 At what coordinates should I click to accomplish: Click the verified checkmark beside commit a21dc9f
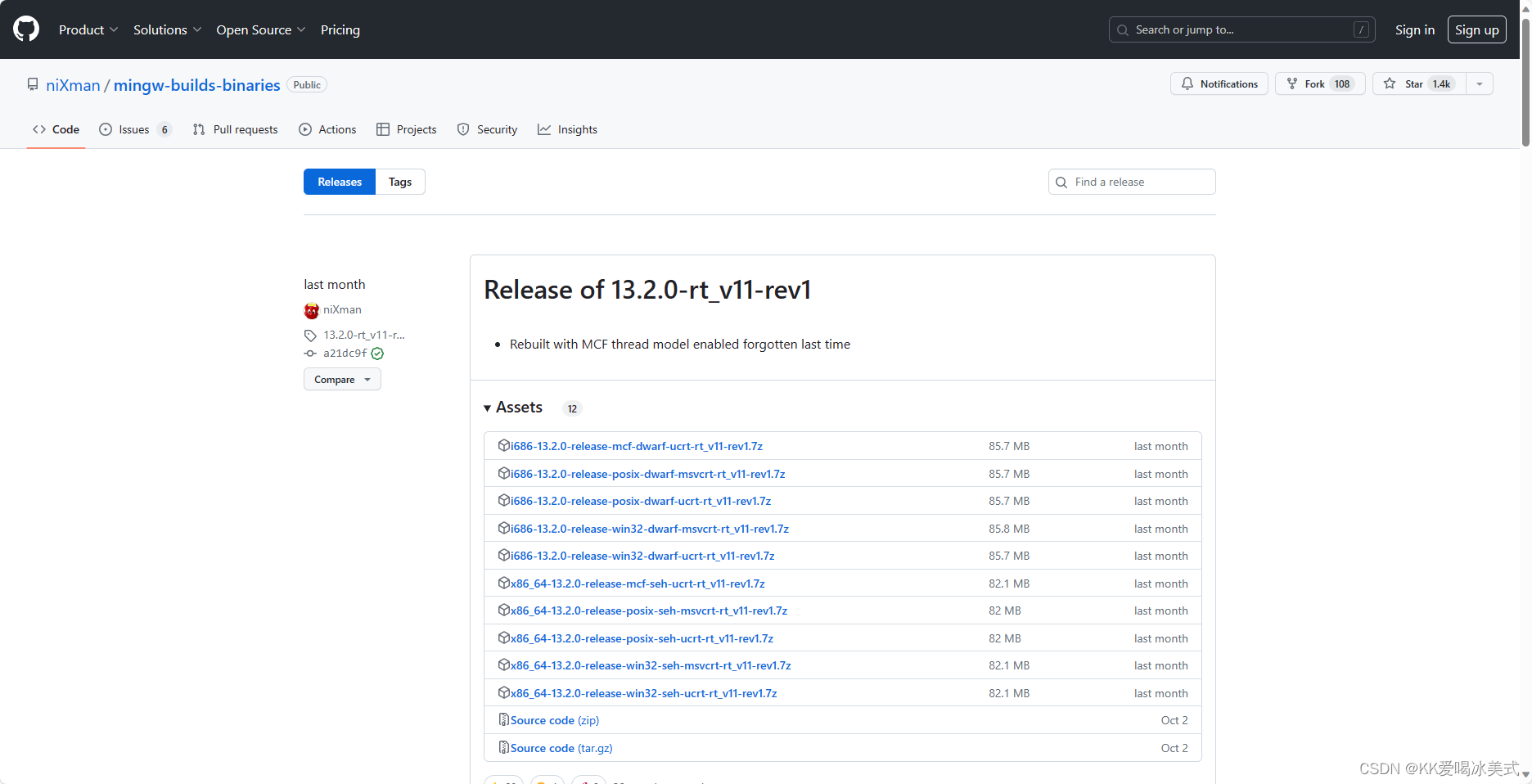point(377,354)
